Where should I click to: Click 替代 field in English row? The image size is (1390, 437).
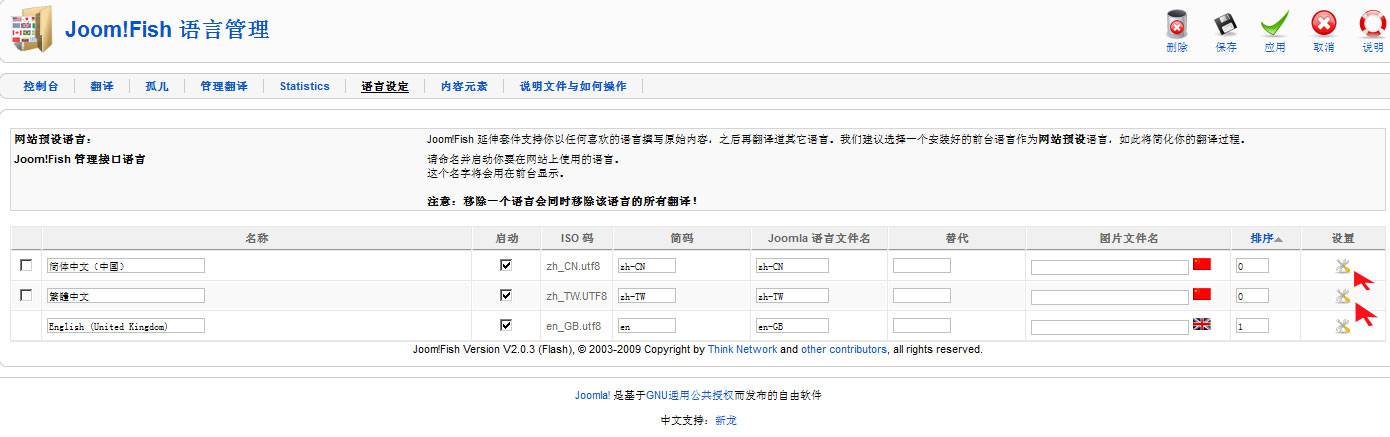[x=922, y=326]
